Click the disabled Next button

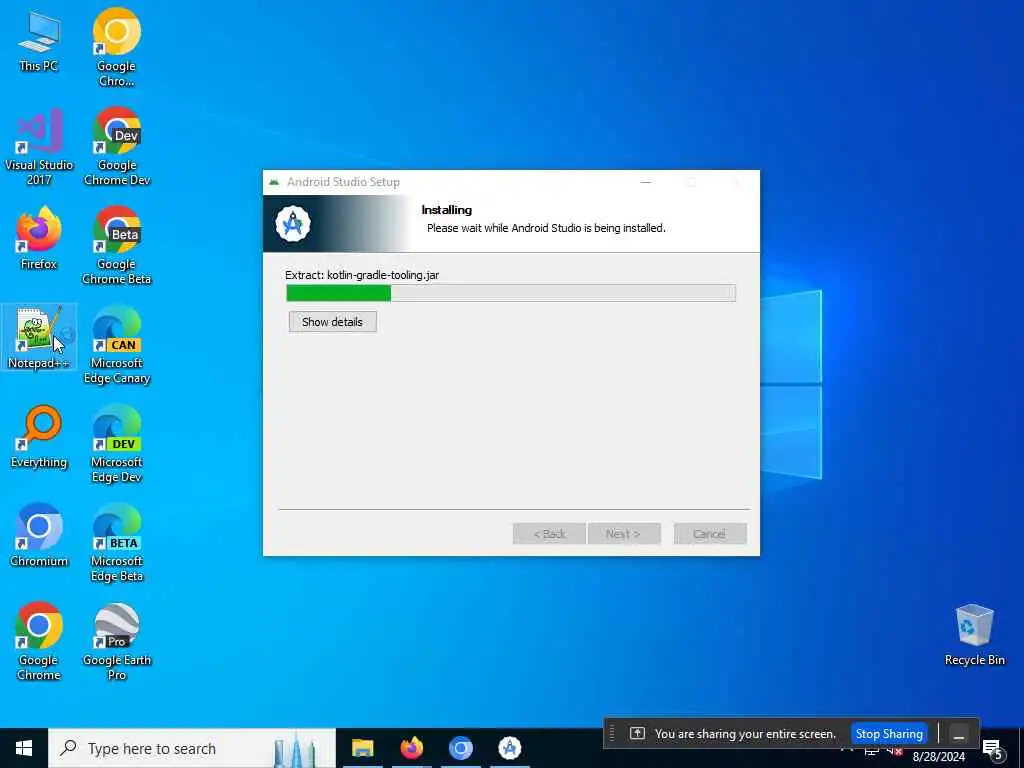click(624, 534)
